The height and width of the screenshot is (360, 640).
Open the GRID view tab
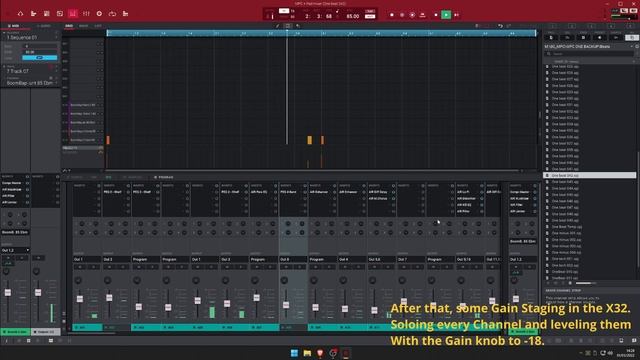coord(69,26)
